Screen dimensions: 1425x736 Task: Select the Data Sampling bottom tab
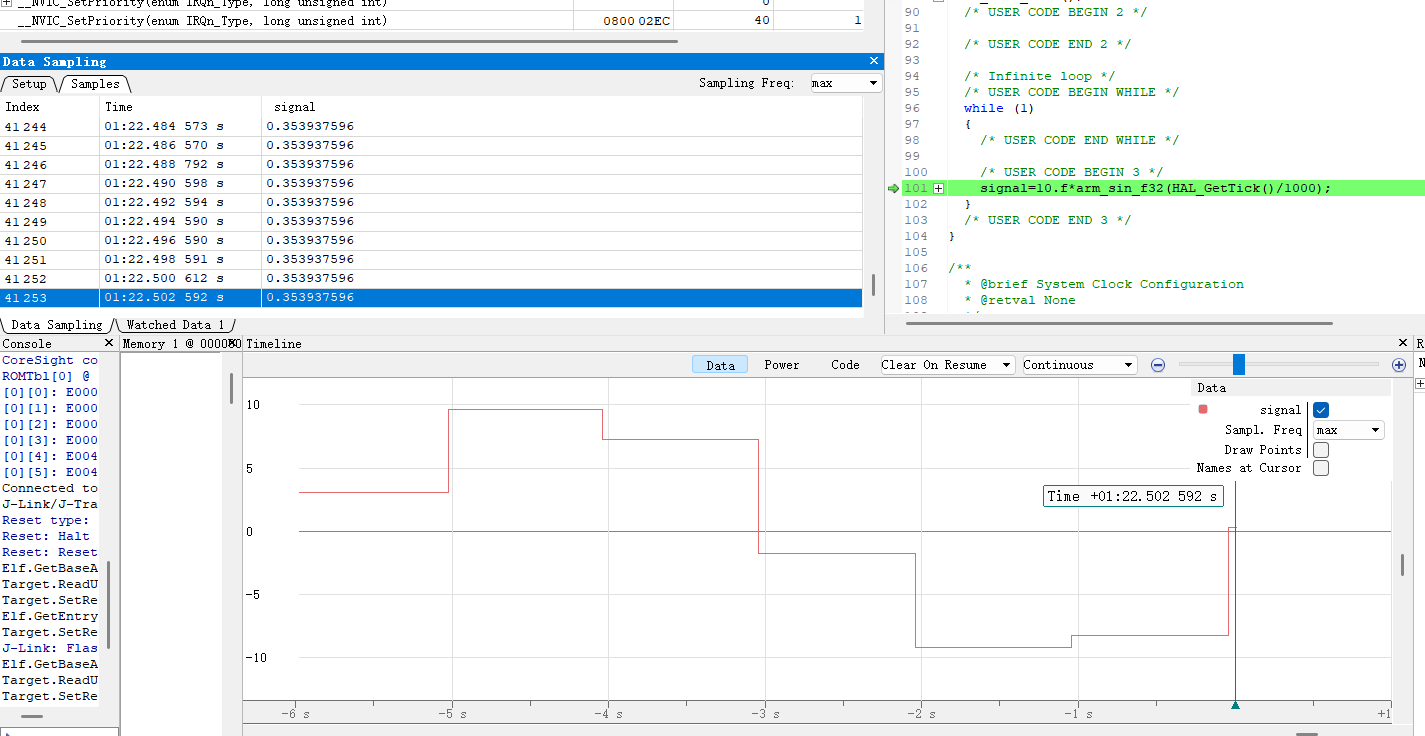pyautogui.click(x=56, y=325)
